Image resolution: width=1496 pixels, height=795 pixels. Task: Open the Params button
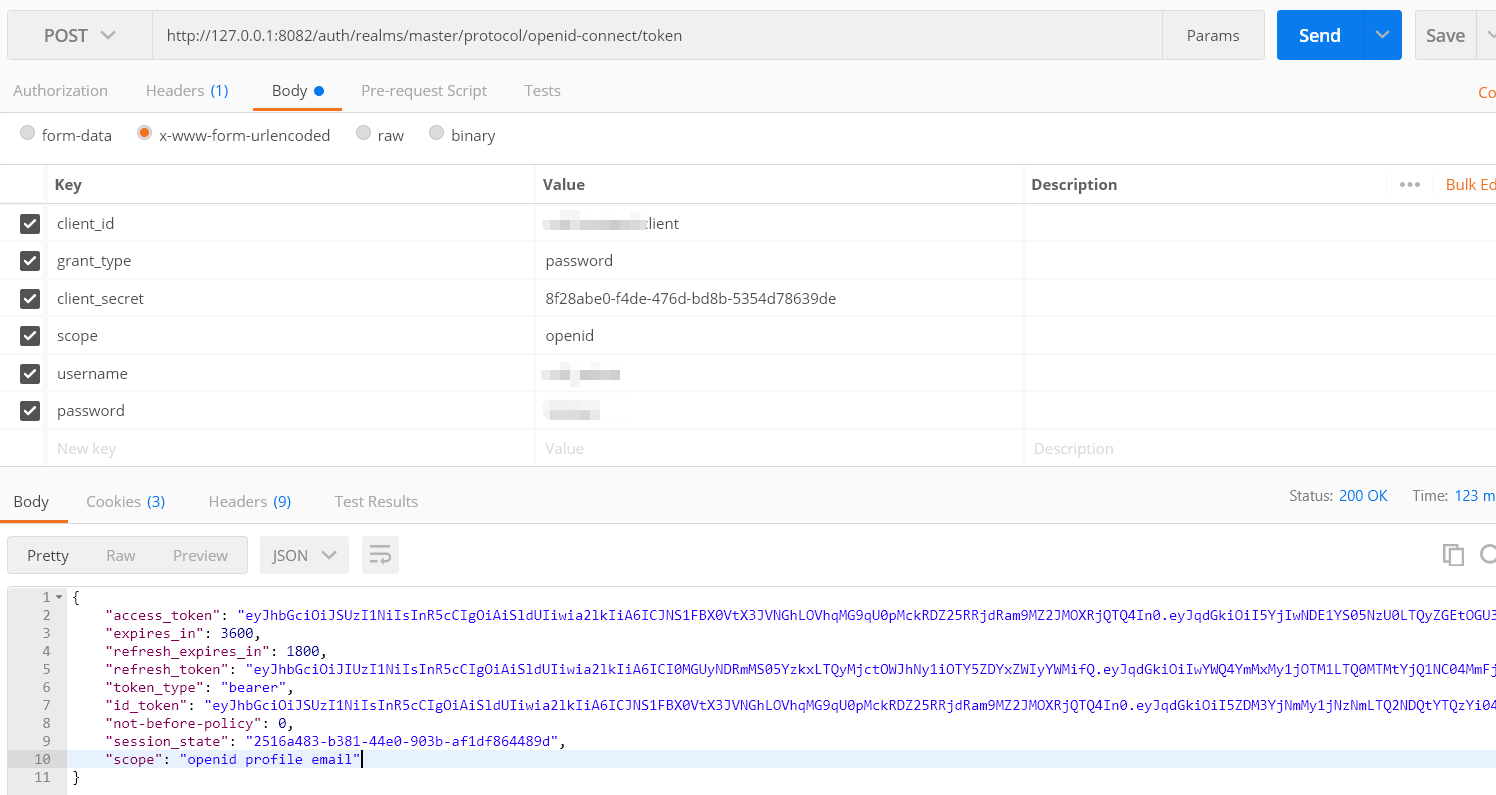pyautogui.click(x=1213, y=35)
